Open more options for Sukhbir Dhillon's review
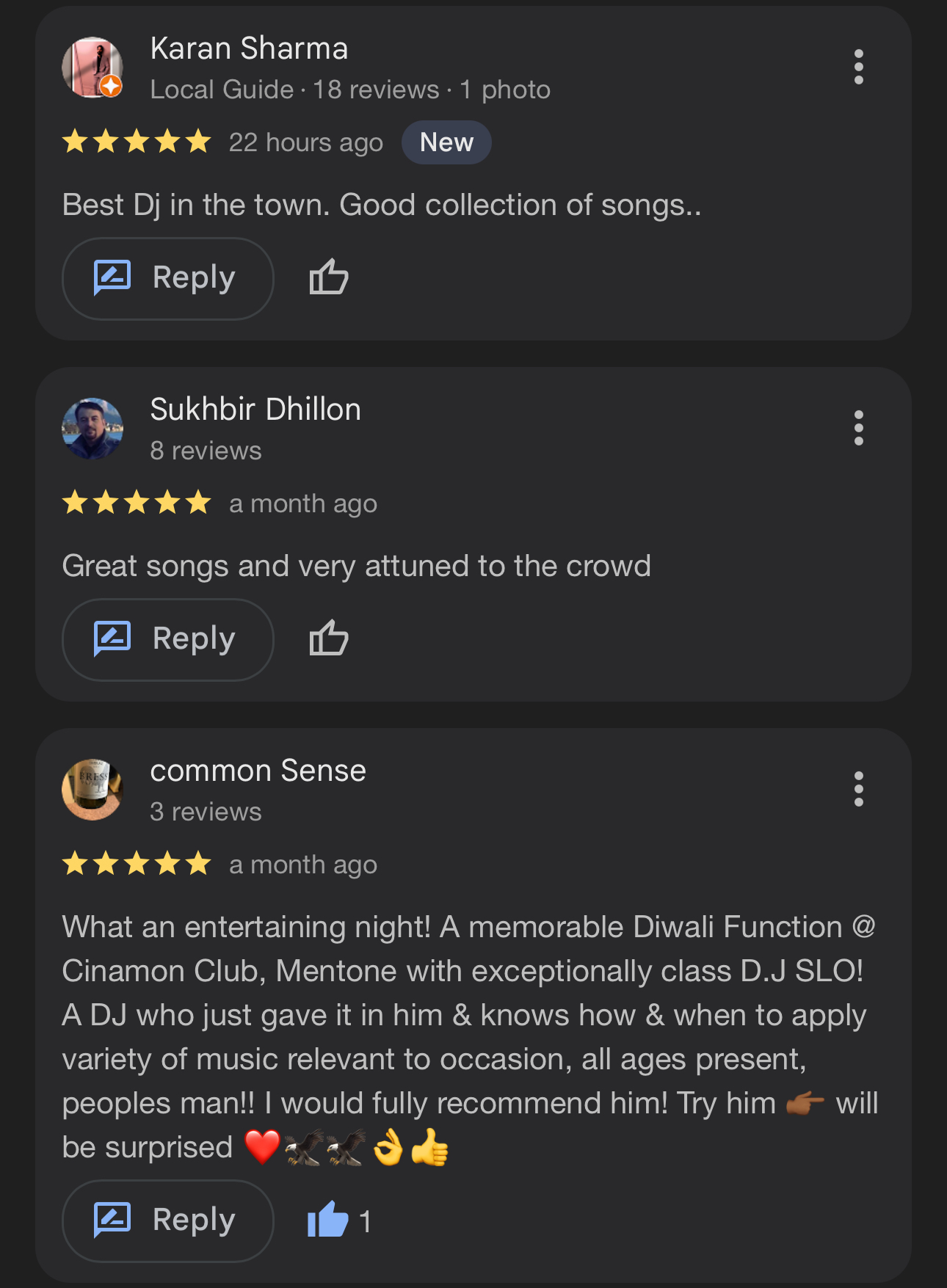Image resolution: width=947 pixels, height=1288 pixels. (858, 428)
